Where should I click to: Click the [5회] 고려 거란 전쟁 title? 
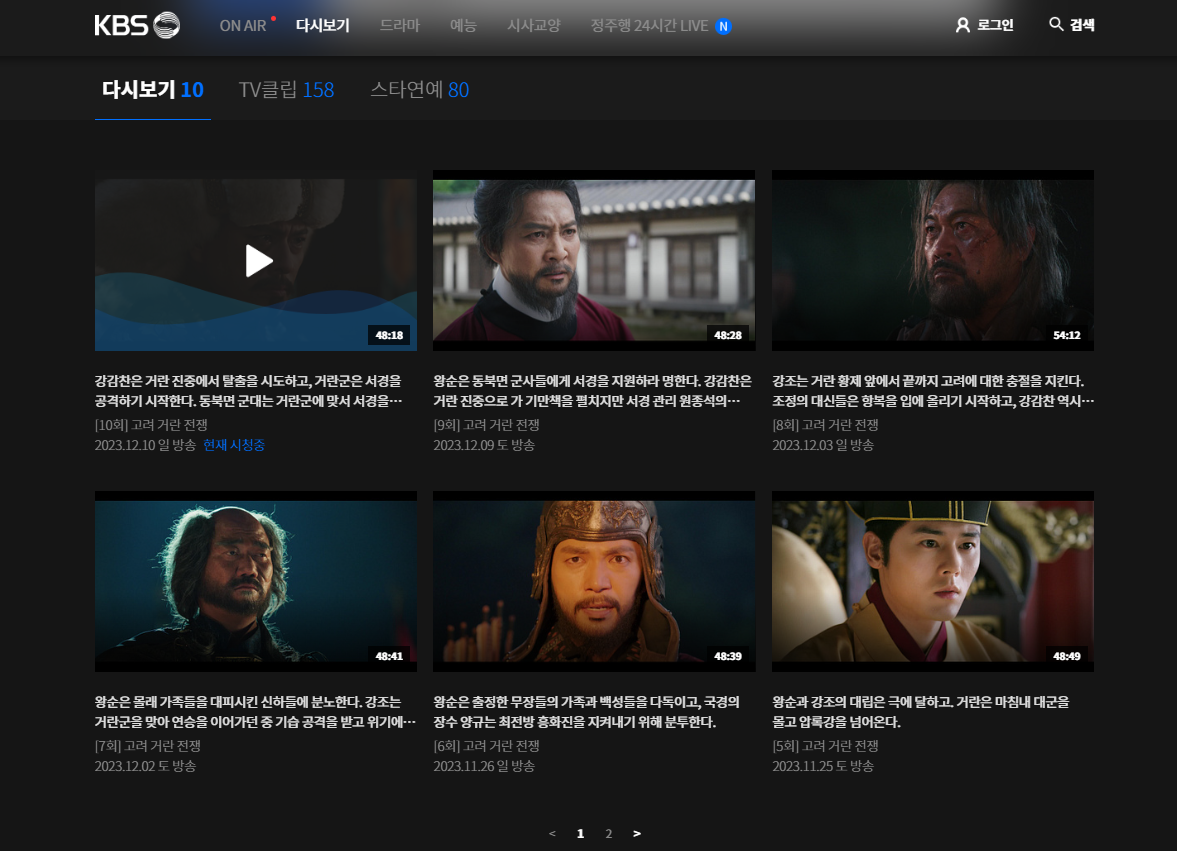coord(825,746)
